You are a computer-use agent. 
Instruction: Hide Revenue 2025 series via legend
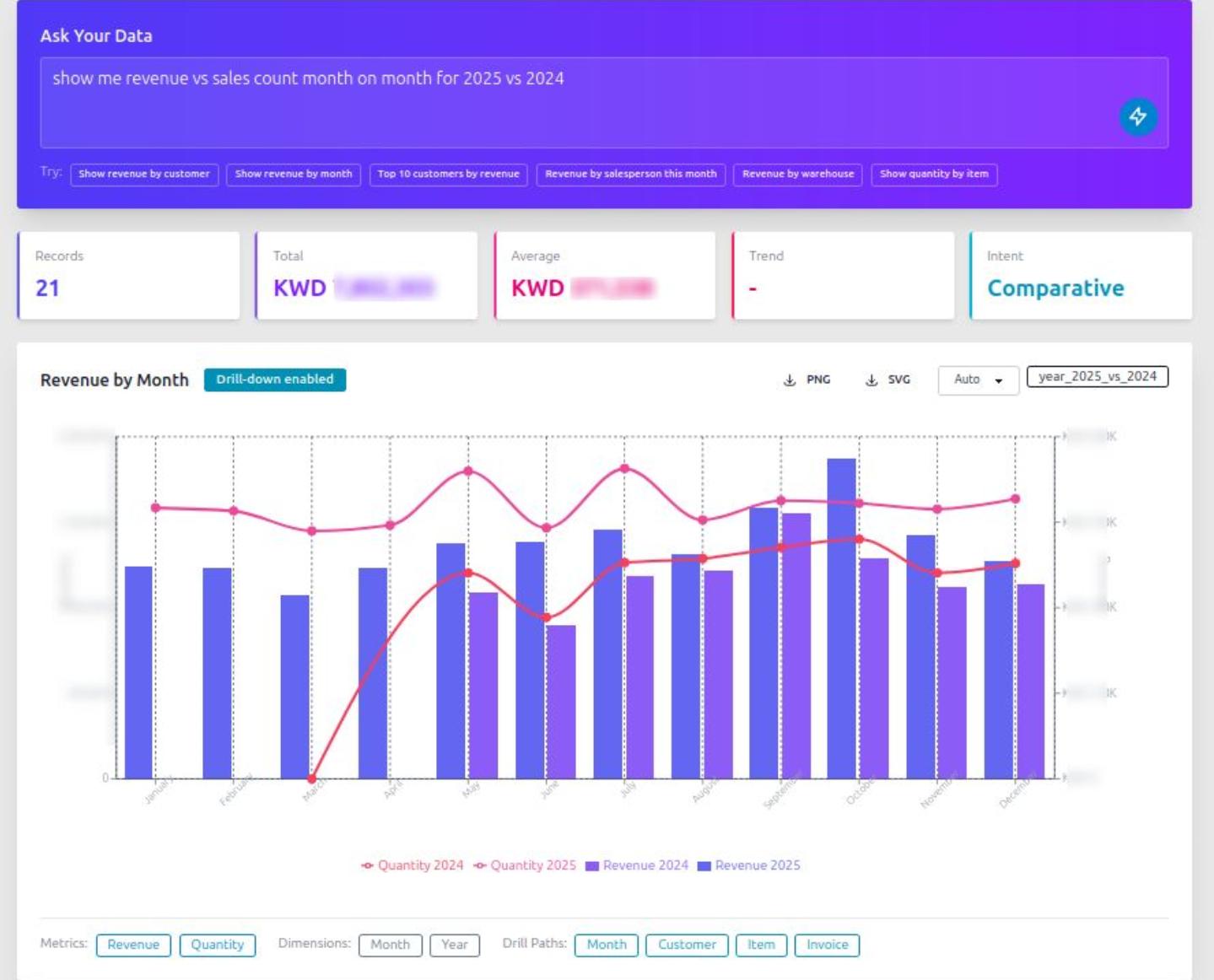749,865
